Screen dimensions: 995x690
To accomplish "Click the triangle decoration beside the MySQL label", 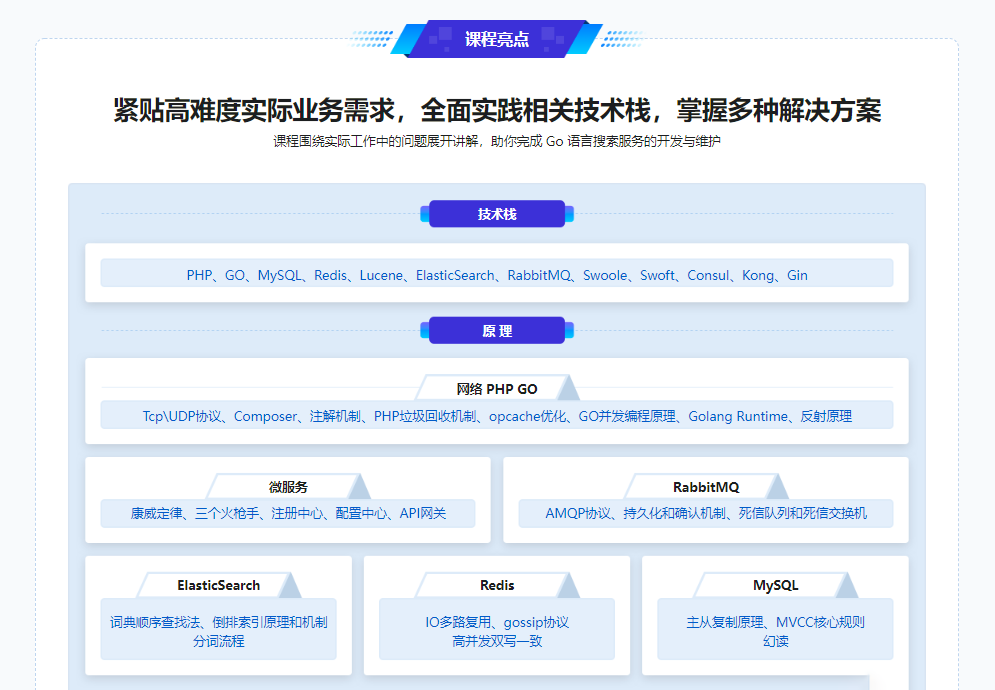I will click(x=845, y=587).
